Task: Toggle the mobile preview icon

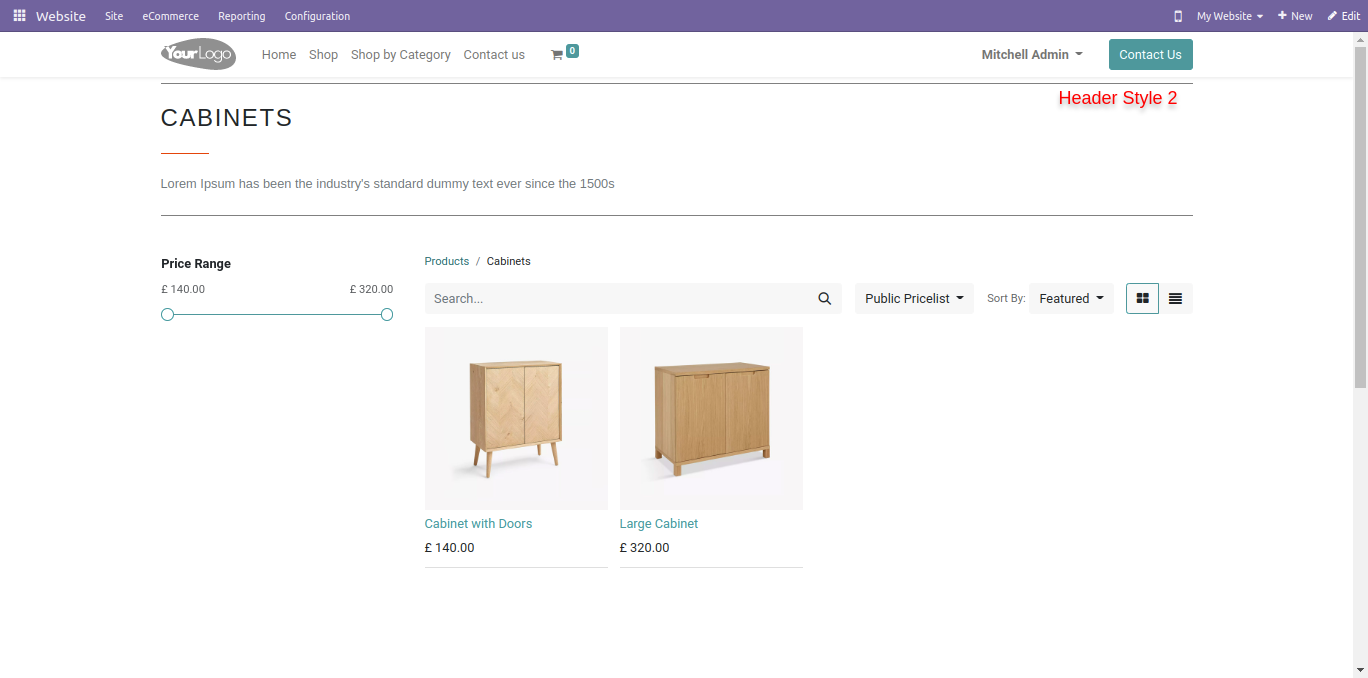Action: point(1178,16)
